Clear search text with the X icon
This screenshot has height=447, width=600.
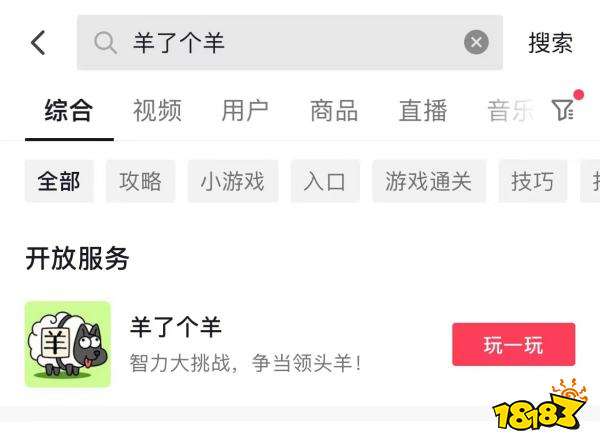pos(476,42)
